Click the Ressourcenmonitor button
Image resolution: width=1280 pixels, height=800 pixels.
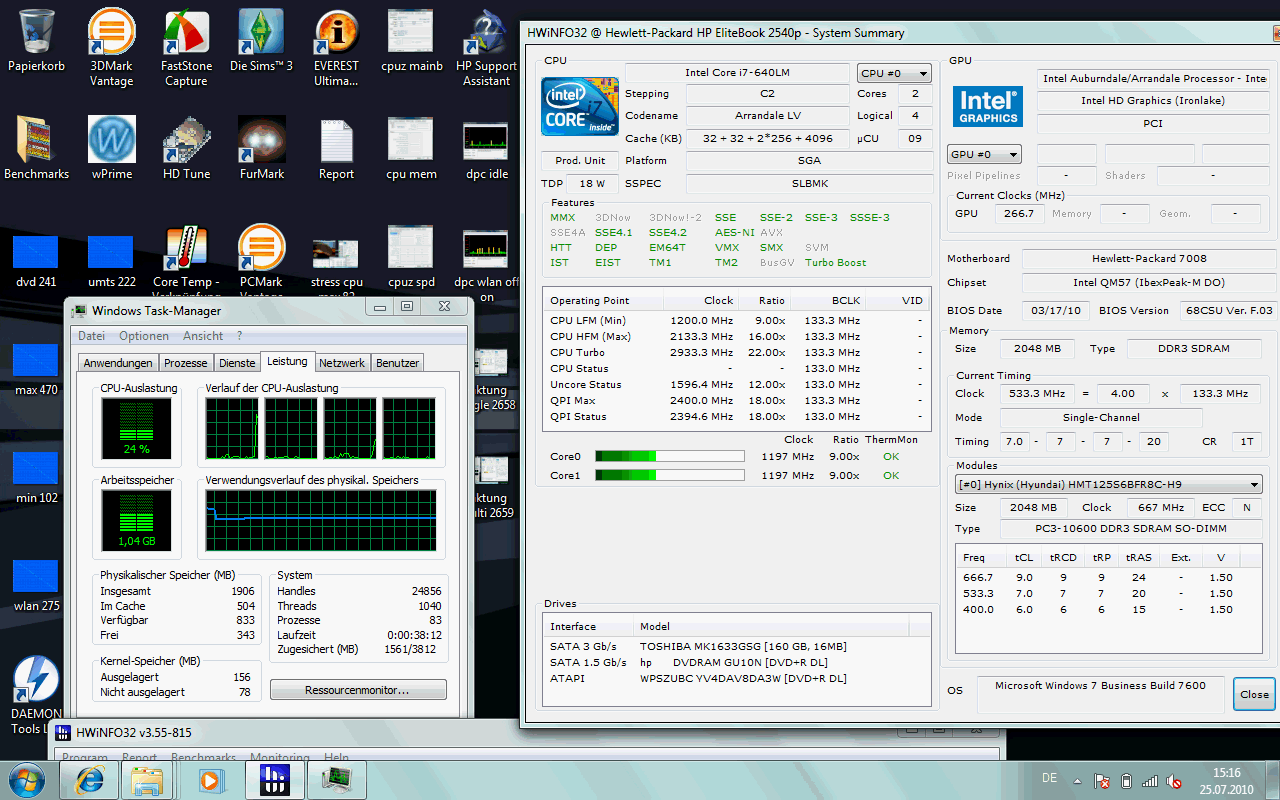[x=358, y=690]
